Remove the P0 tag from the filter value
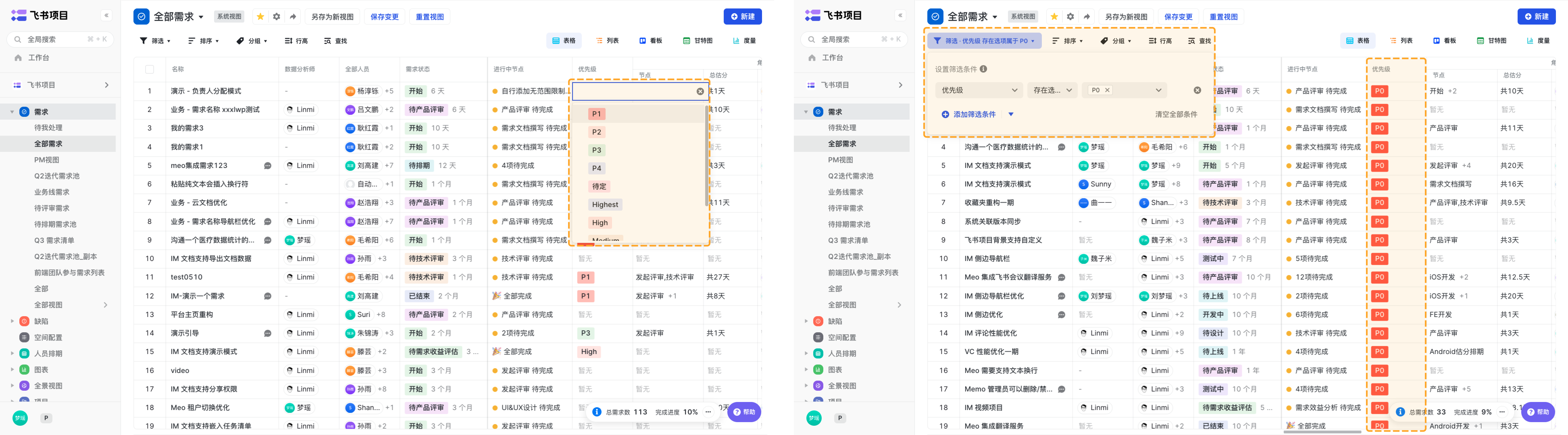Image resolution: width=1568 pixels, height=435 pixels. [1107, 90]
